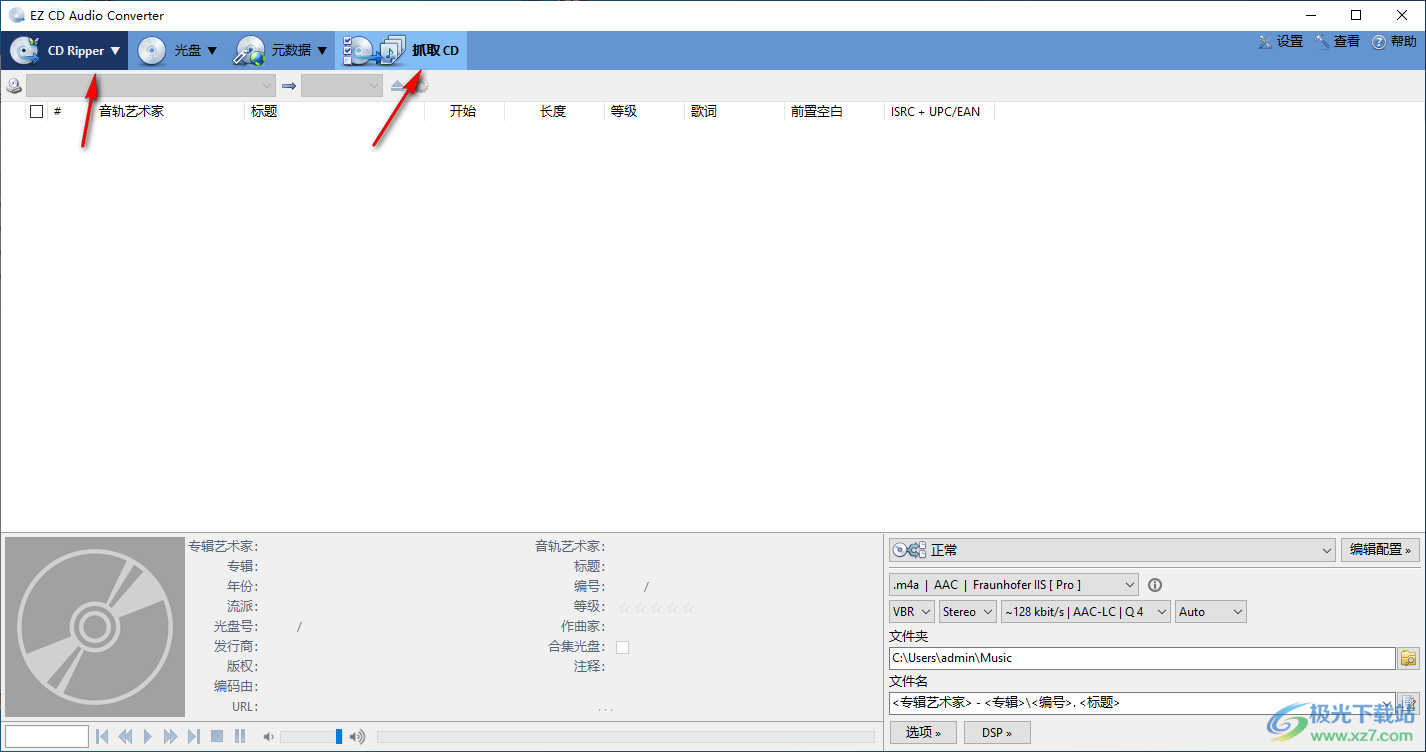Click the 开始 column header
Image resolution: width=1426 pixels, height=752 pixels.
click(x=463, y=112)
